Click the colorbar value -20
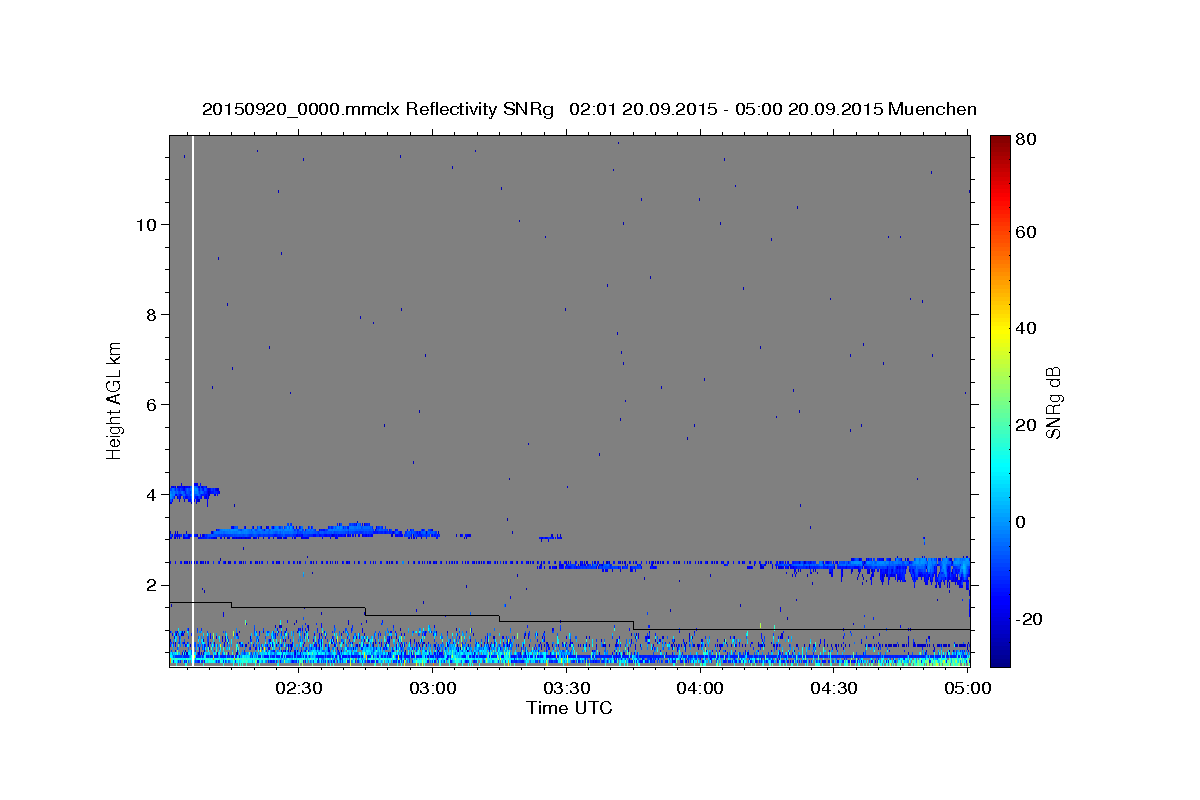The width and height of the screenshot is (1200, 800). point(1029,619)
